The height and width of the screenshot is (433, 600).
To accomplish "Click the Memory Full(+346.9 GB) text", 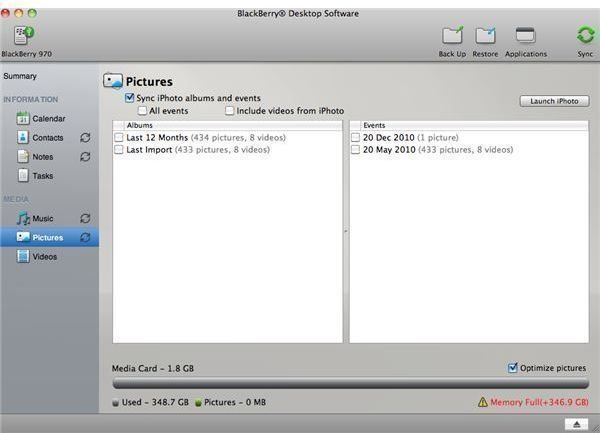I will [539, 402].
